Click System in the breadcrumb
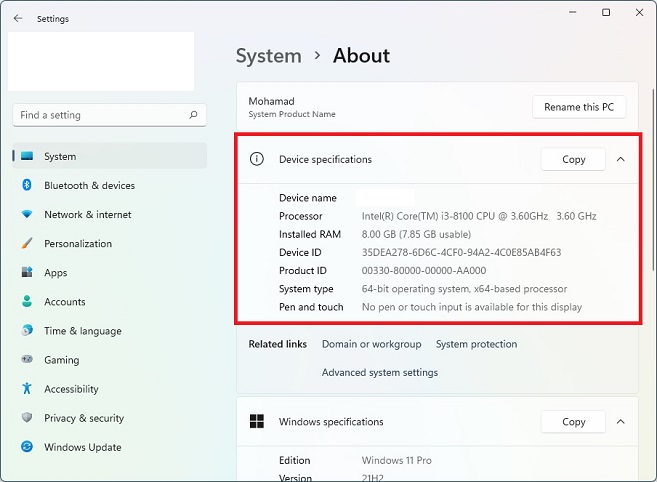This screenshot has height=482, width=657. coord(269,56)
